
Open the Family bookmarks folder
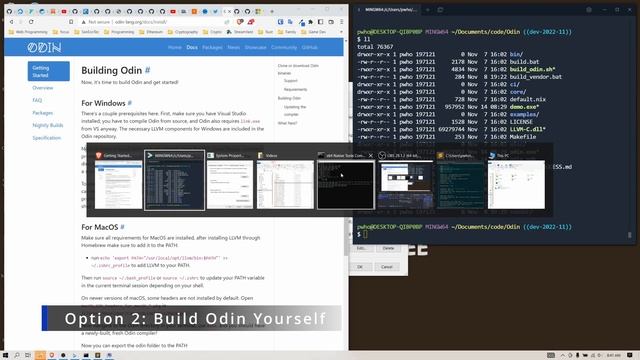[x=287, y=32]
